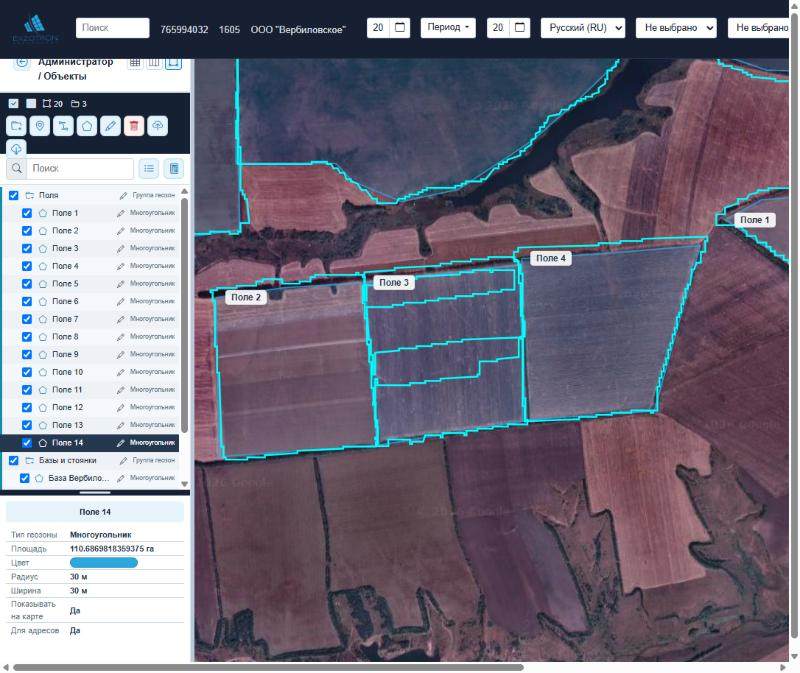
Task: Uncheck the Поля group checkbox
Action: coord(14,195)
